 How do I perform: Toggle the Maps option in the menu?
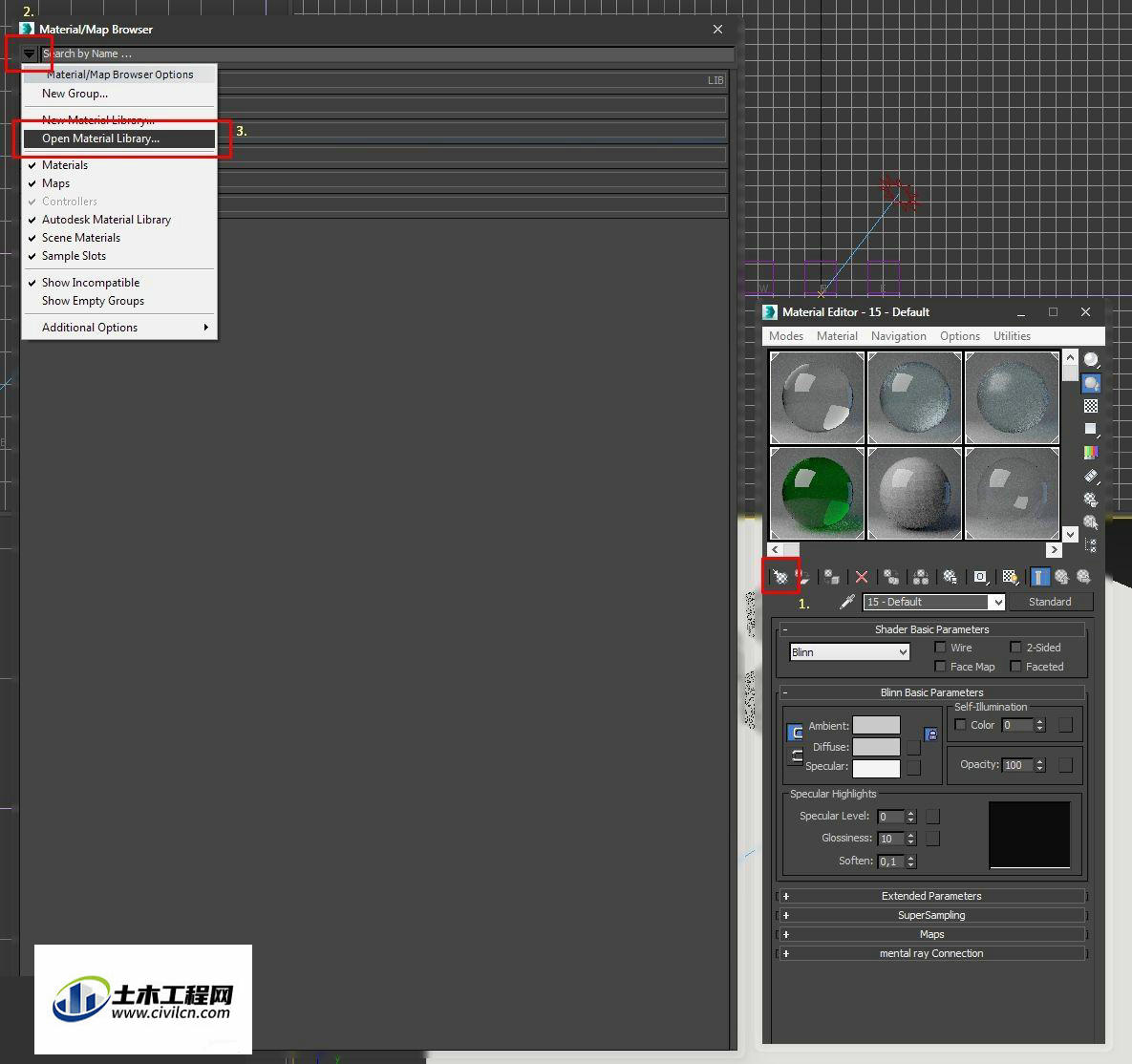point(119,183)
